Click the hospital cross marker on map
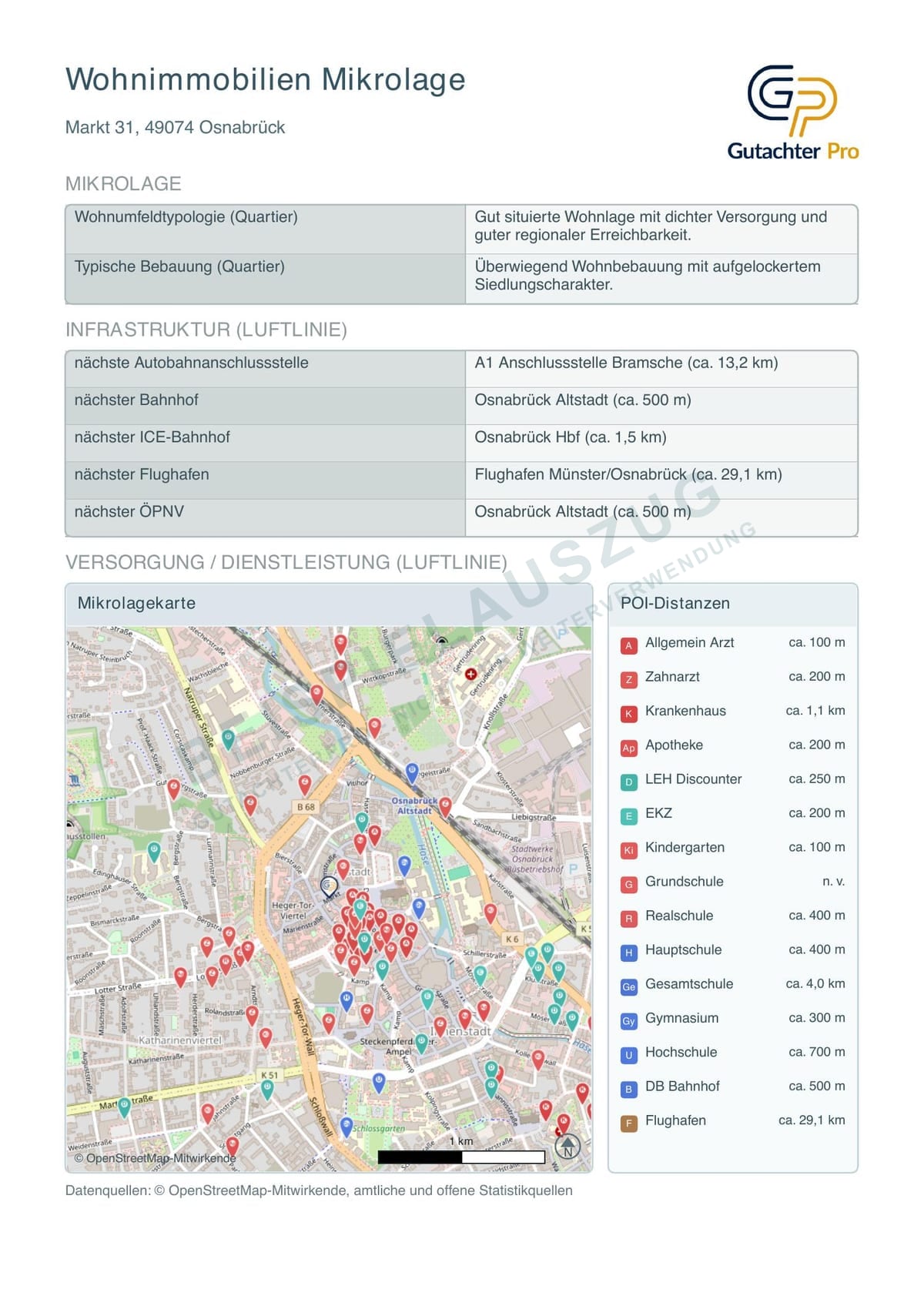924x1306 pixels. point(470,674)
